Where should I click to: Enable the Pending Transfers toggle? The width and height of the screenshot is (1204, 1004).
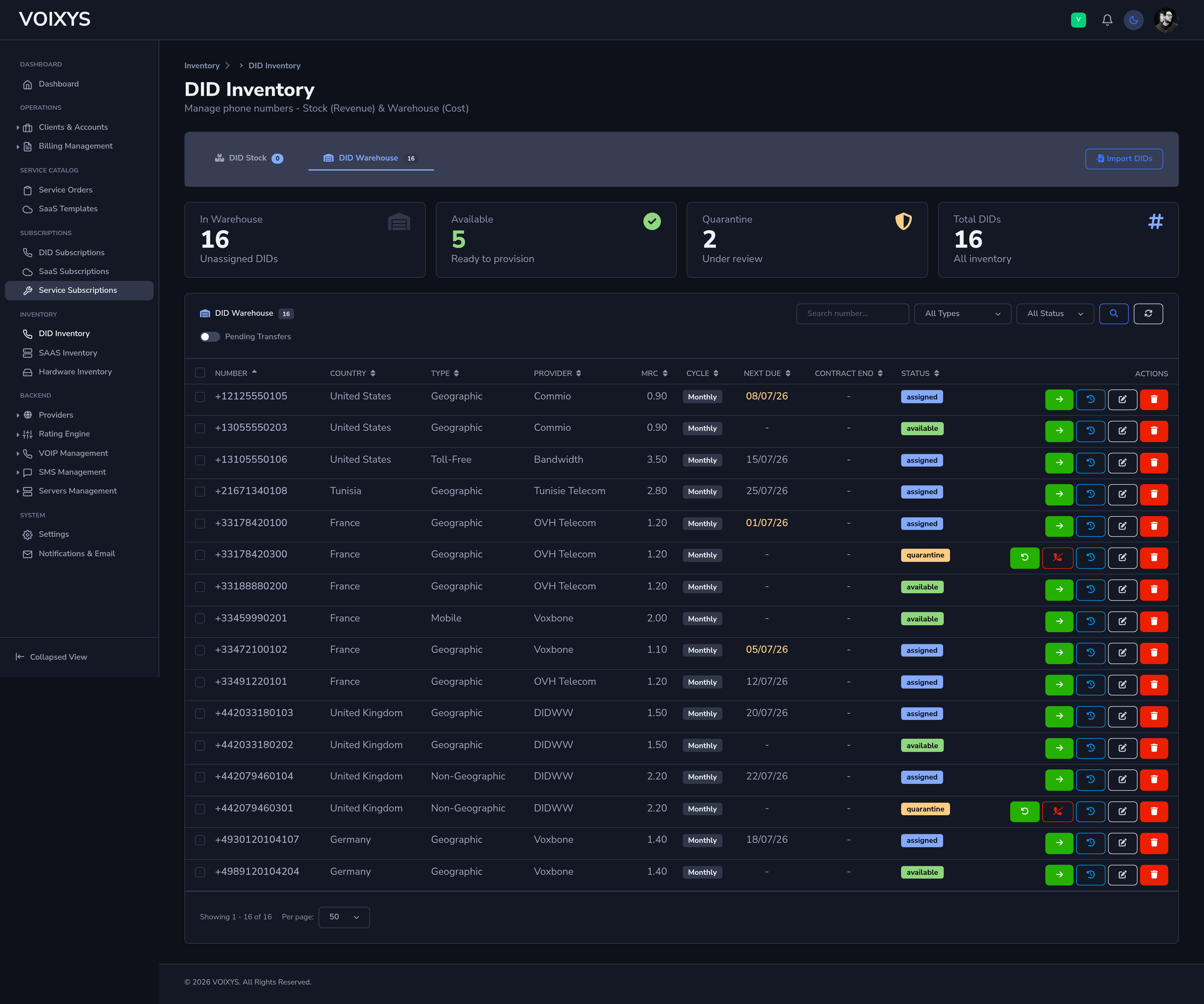point(209,337)
